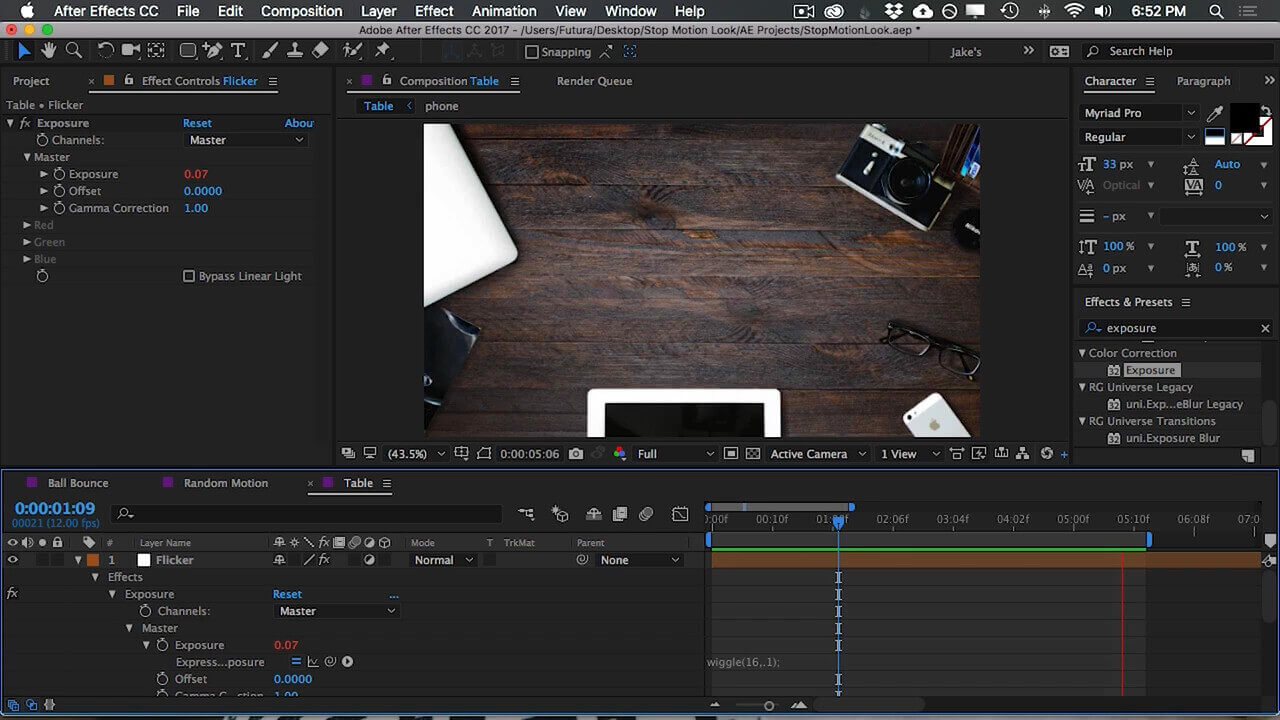Select the Rotation tool
The width and height of the screenshot is (1280, 720).
click(x=105, y=51)
